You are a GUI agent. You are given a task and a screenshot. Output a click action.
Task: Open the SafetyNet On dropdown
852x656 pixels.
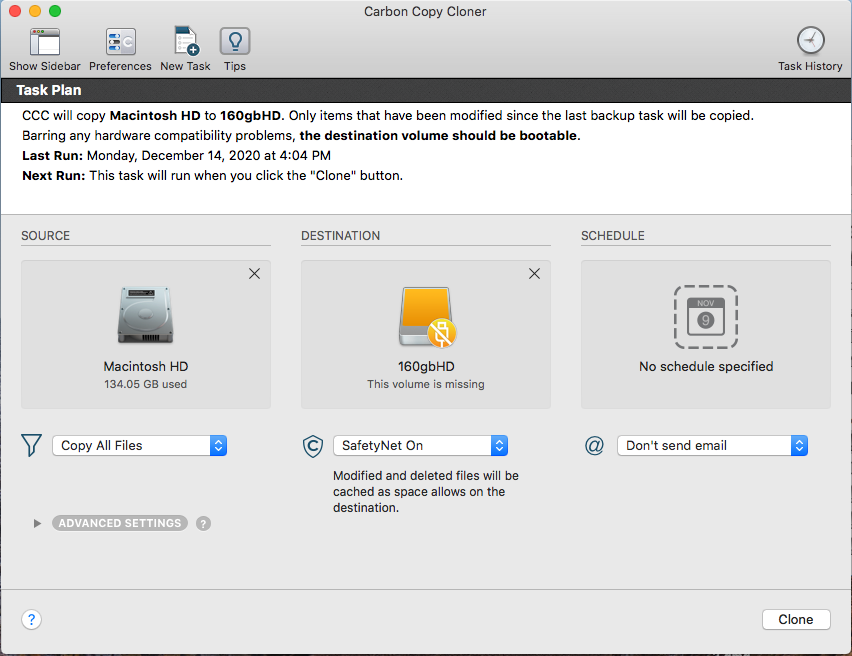pos(420,446)
